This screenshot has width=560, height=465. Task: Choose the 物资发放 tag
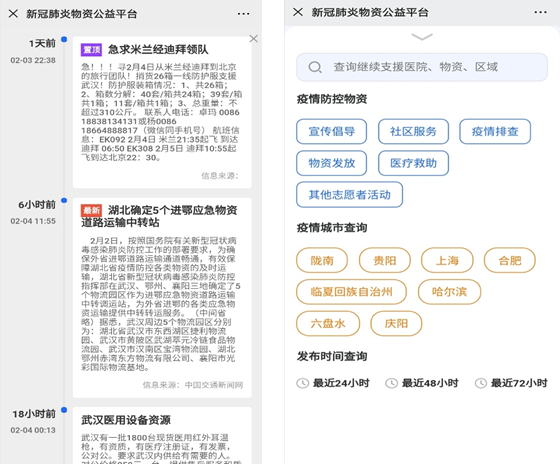click(x=331, y=163)
